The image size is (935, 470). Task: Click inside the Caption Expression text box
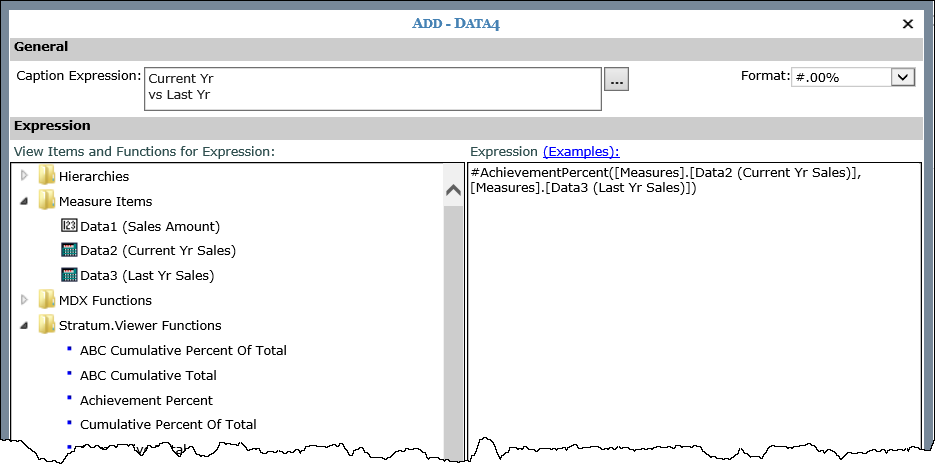click(372, 88)
